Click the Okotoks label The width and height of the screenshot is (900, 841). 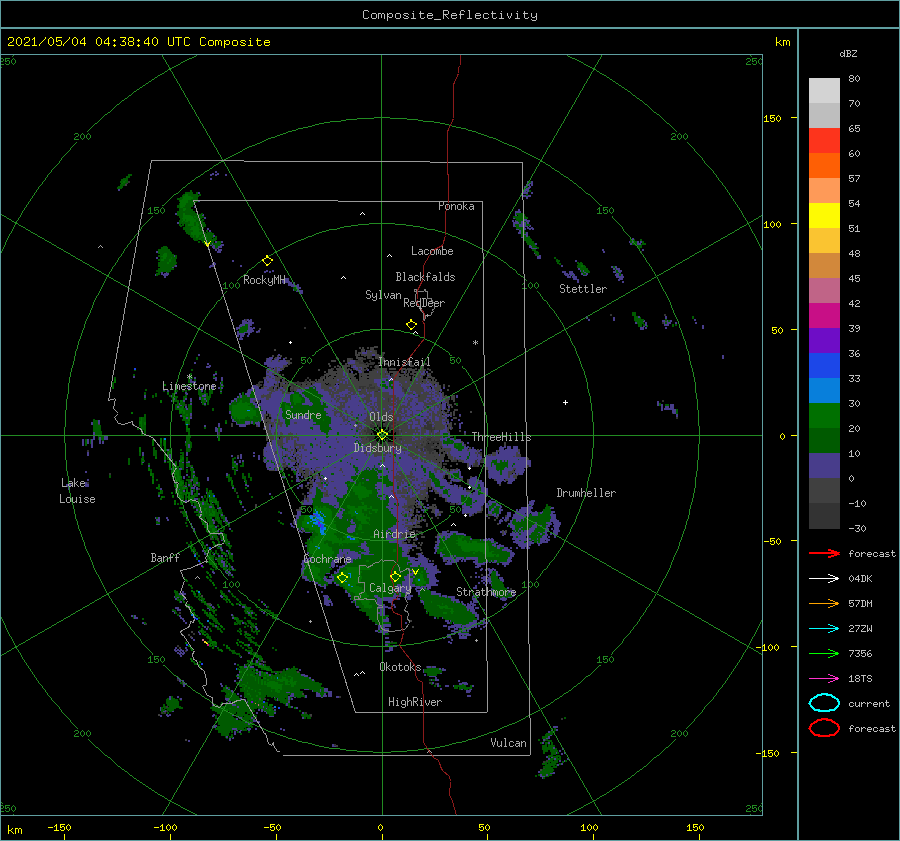[x=400, y=667]
